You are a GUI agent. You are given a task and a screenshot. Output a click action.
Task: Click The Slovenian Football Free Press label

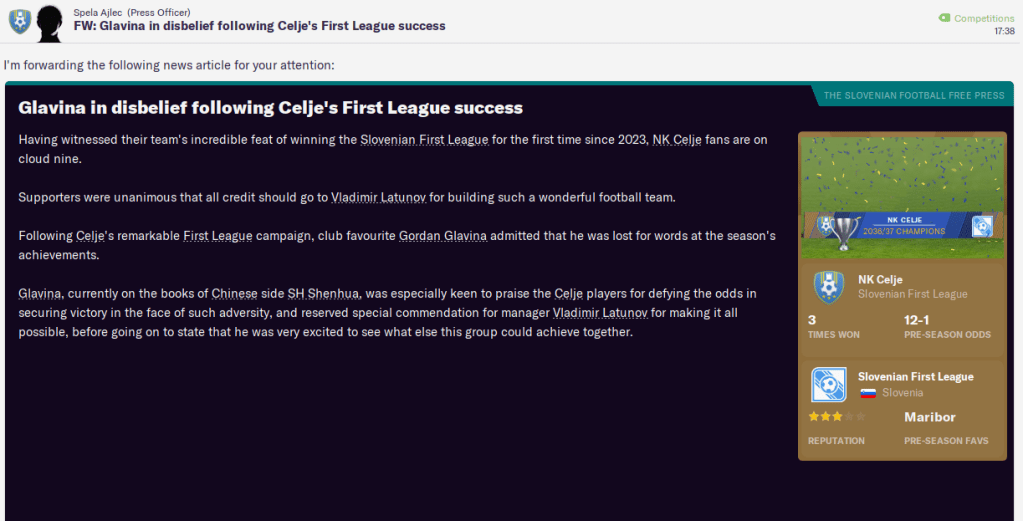[913, 96]
